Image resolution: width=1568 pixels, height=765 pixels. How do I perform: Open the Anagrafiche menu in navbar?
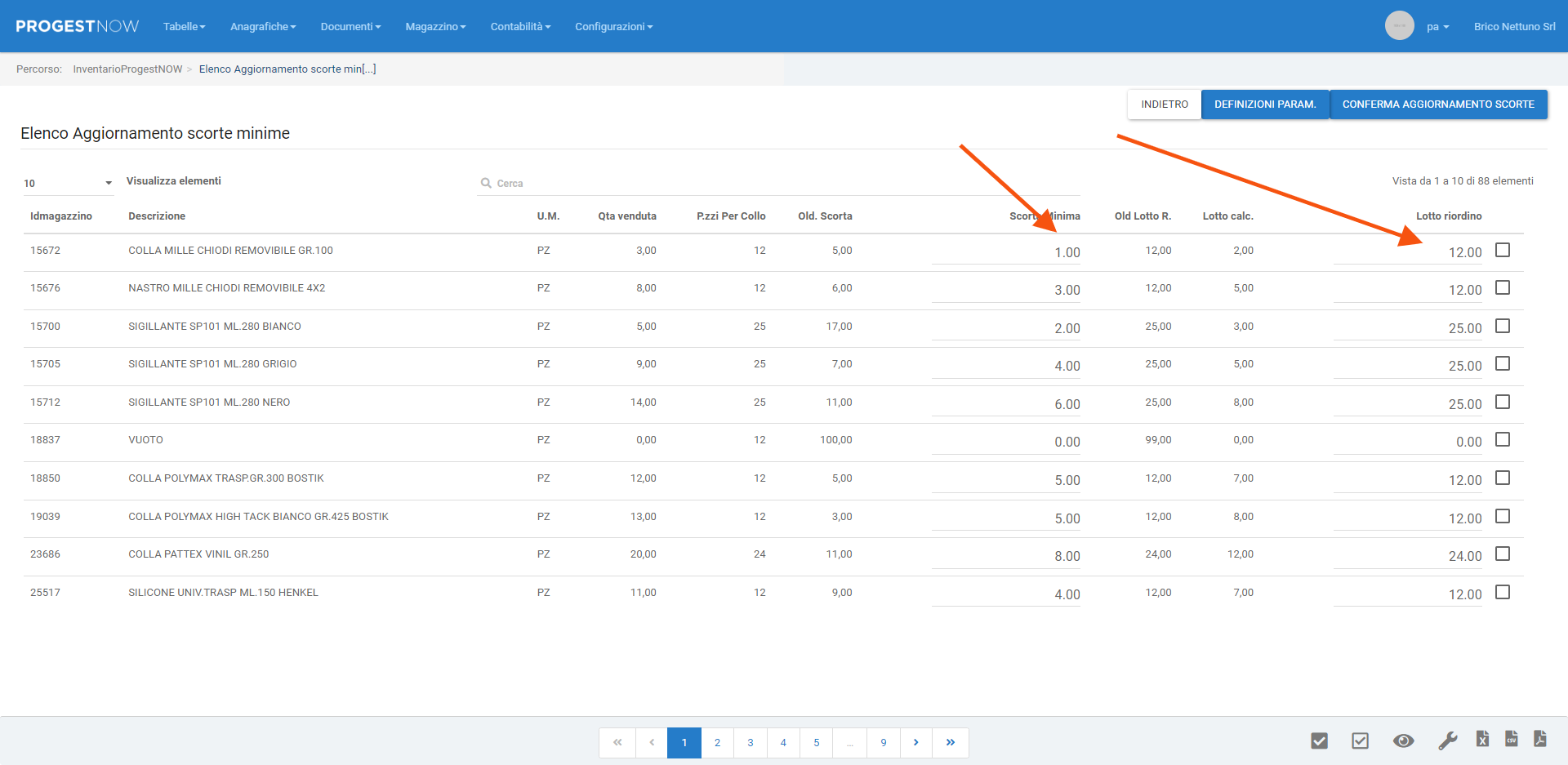(x=263, y=27)
